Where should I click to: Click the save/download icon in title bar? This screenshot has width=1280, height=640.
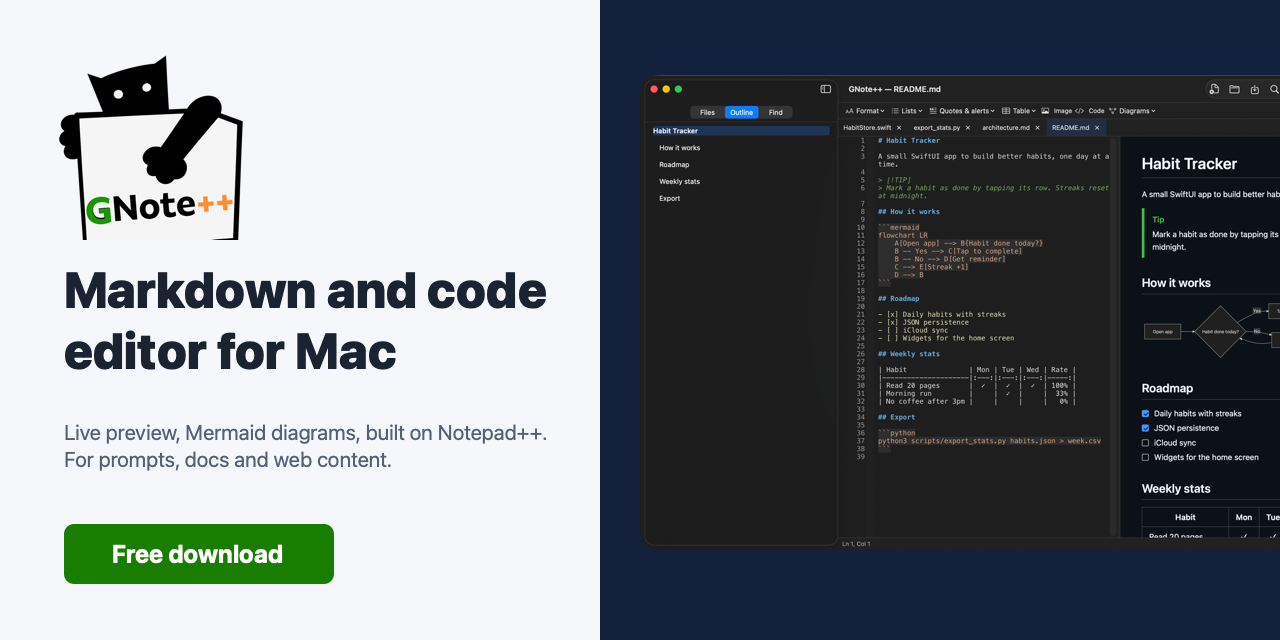(x=1255, y=89)
